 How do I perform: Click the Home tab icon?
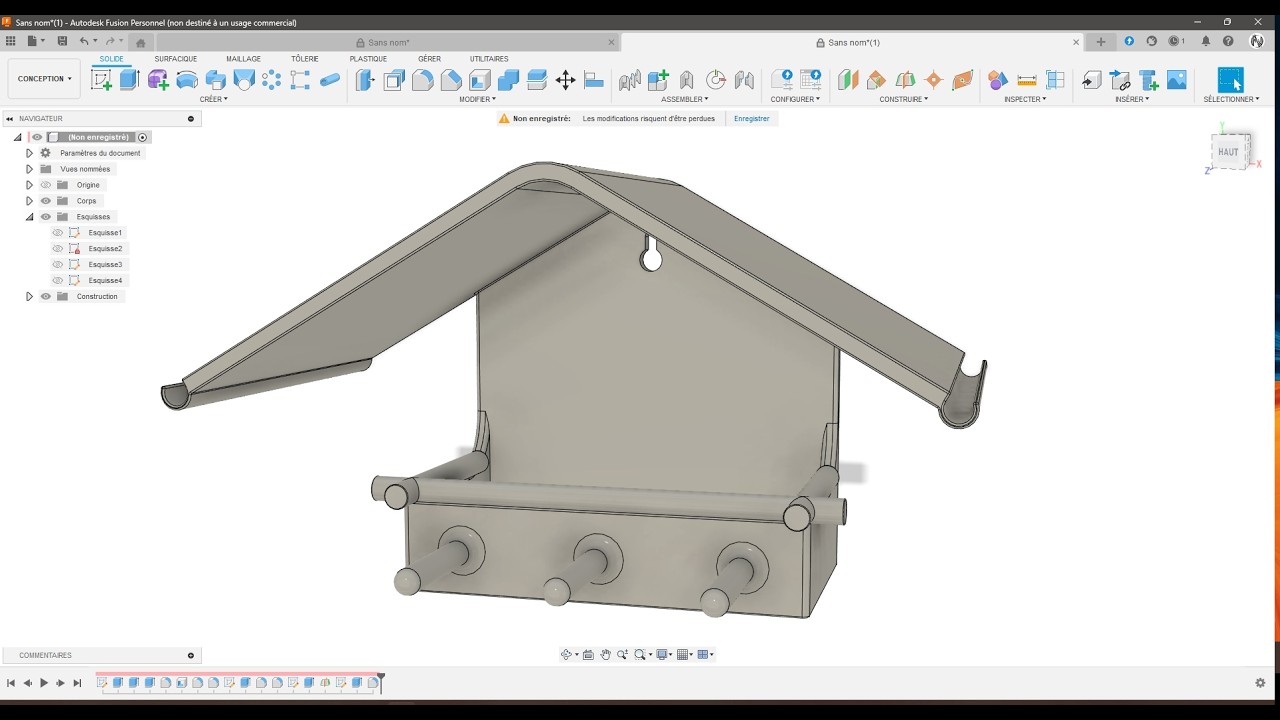click(x=141, y=42)
